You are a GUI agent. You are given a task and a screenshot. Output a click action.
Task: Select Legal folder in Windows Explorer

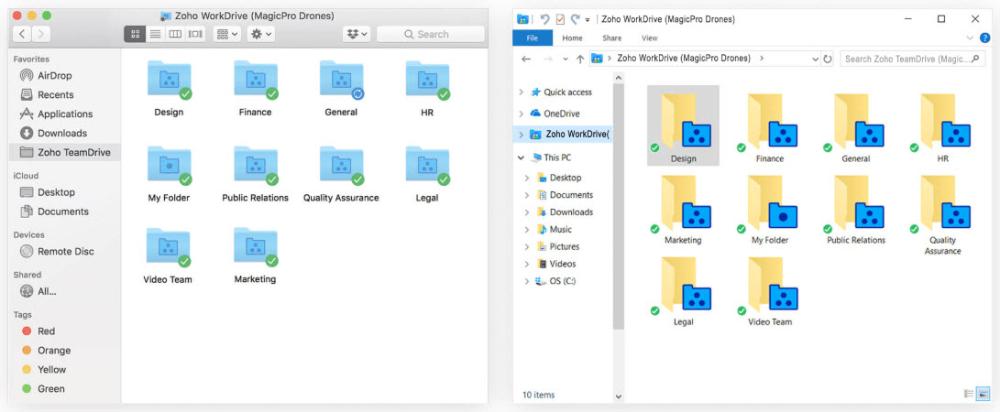pyautogui.click(x=684, y=290)
